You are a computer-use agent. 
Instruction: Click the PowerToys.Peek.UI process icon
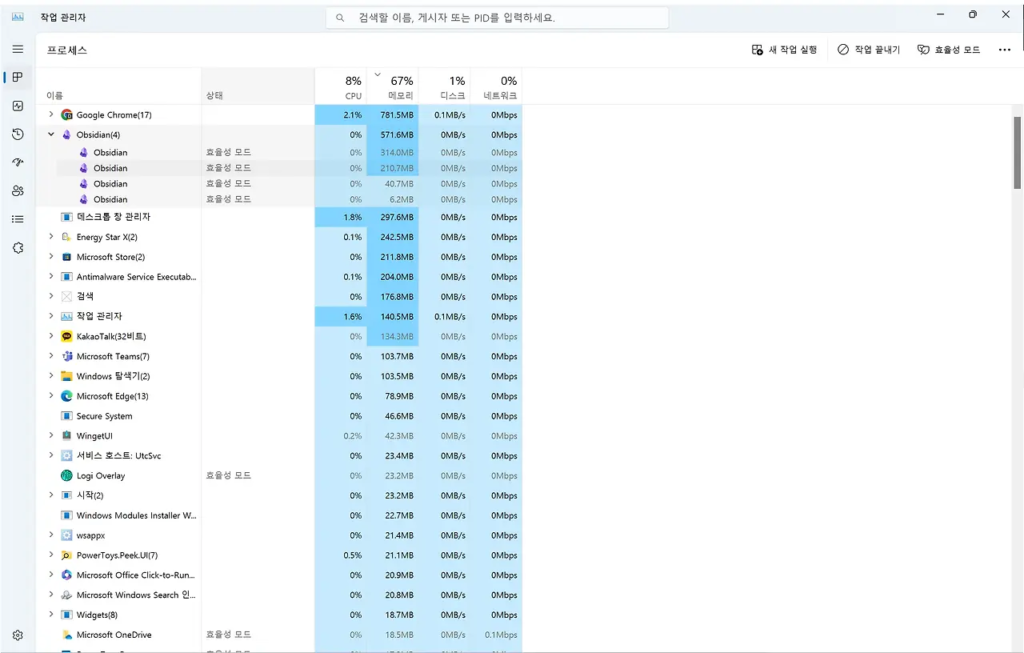coord(67,555)
